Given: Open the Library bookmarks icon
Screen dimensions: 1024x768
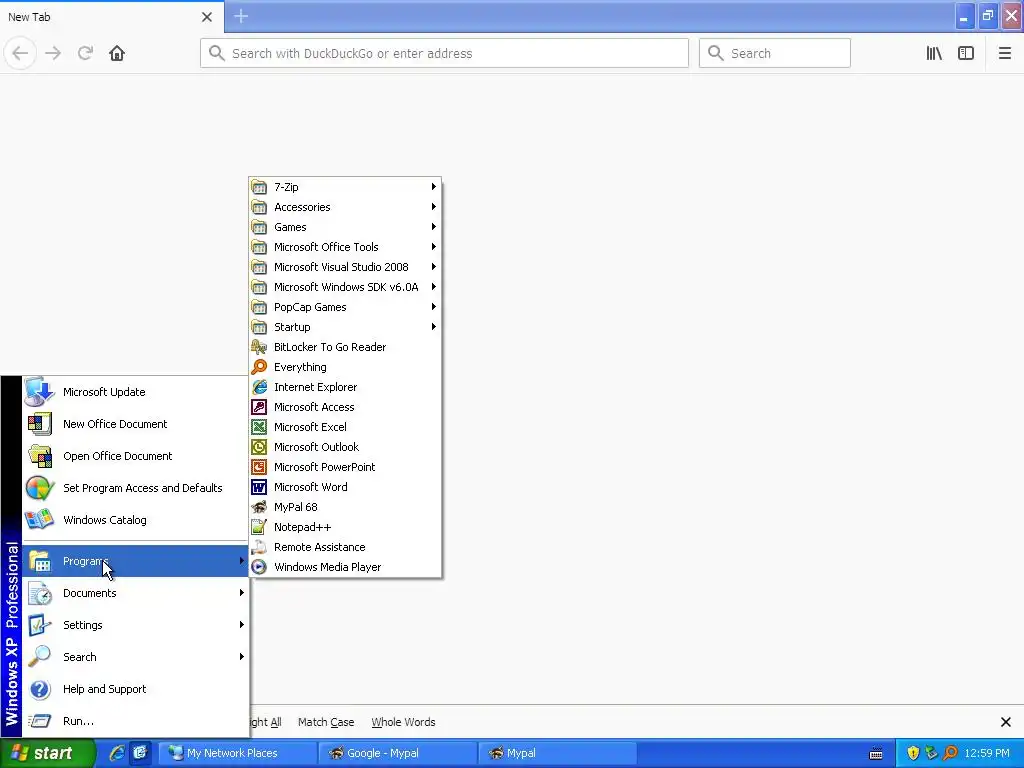Looking at the screenshot, I should (x=934, y=53).
